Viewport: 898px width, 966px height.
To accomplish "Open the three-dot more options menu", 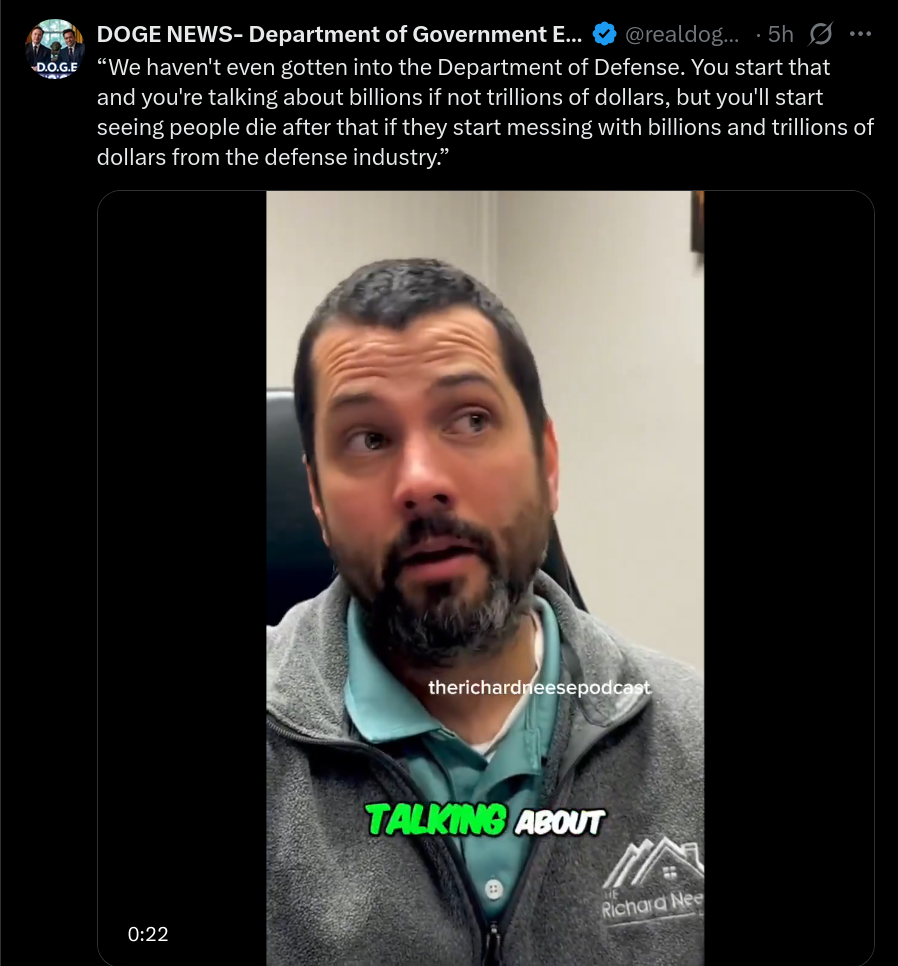I will 860,34.
